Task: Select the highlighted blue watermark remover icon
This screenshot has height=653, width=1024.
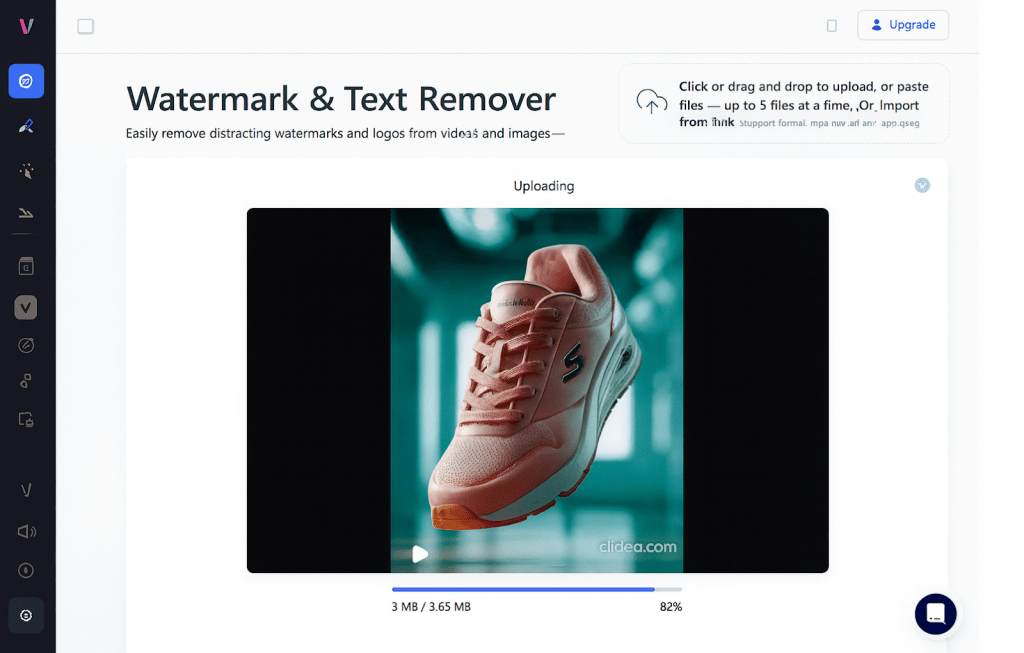Action: pos(26,81)
